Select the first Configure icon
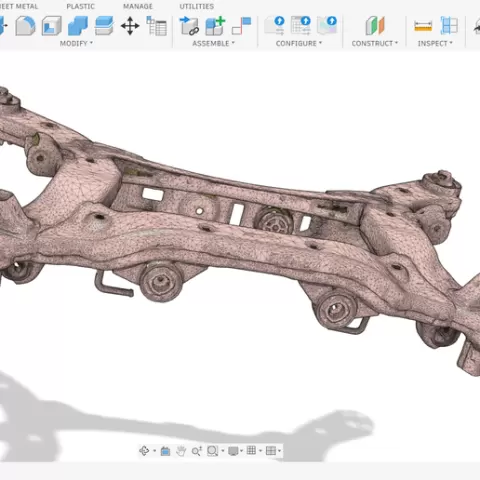Image resolution: width=480 pixels, height=480 pixels. click(x=275, y=26)
